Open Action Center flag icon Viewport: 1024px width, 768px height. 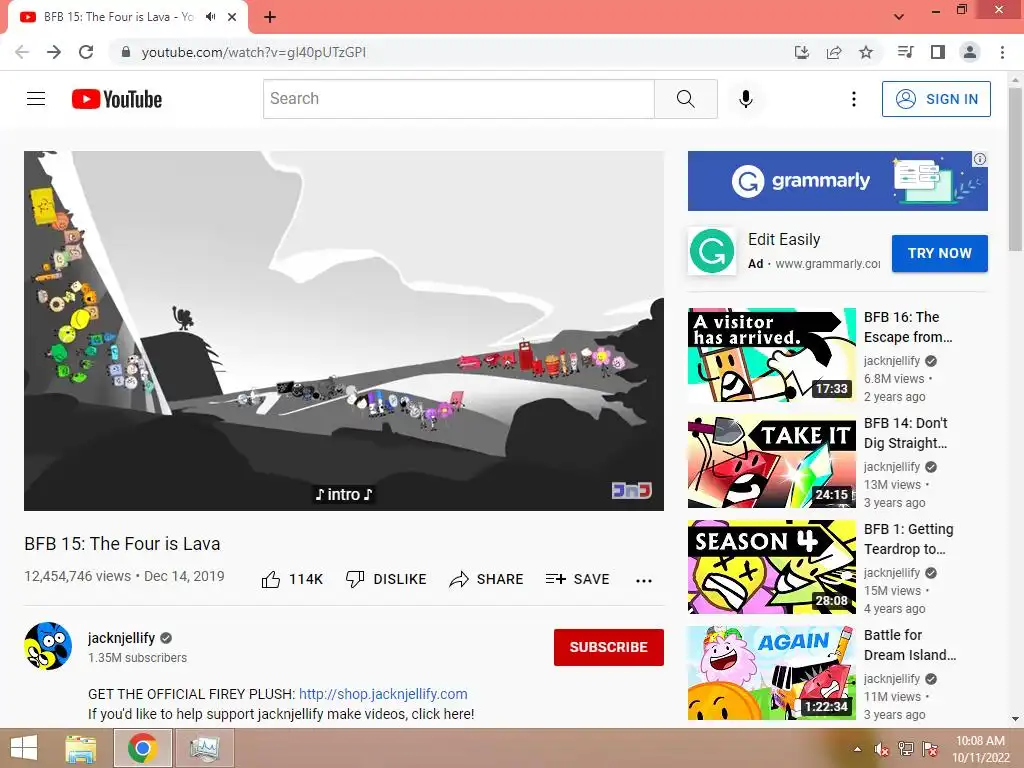tap(930, 749)
